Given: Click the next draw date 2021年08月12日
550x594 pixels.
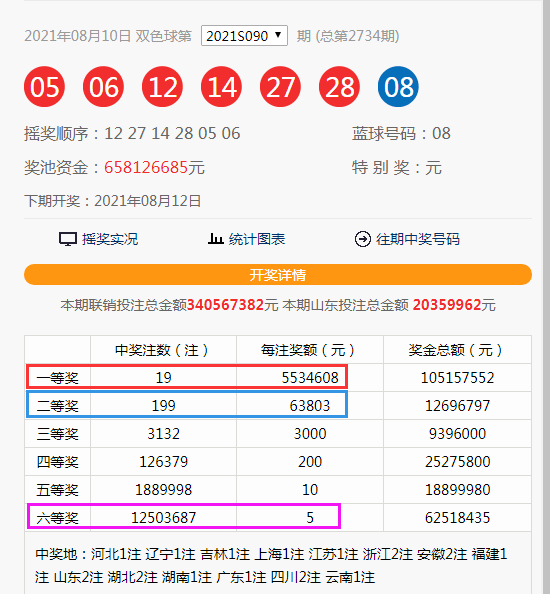Looking at the screenshot, I should click(x=148, y=201).
